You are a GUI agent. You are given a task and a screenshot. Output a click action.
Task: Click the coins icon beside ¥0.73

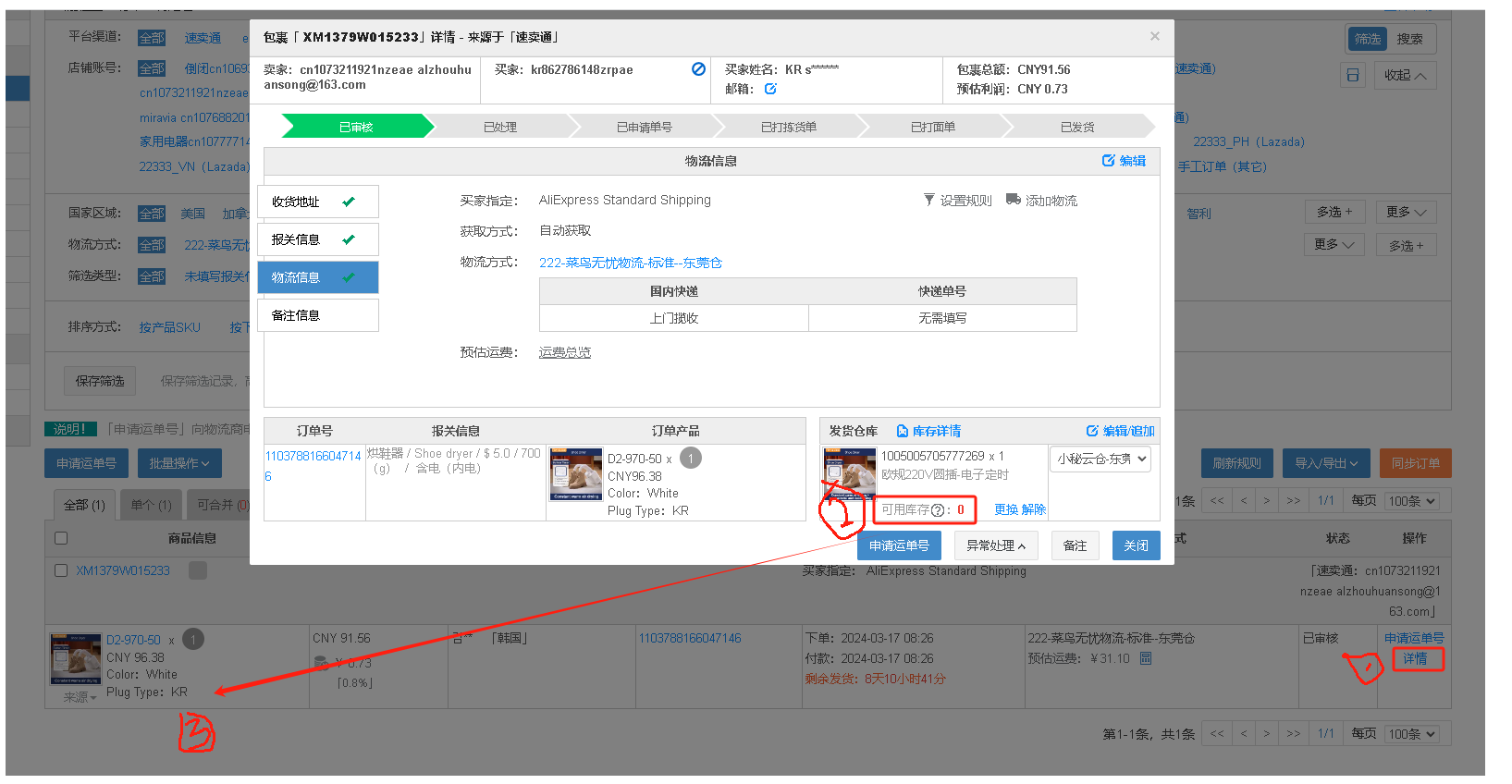(321, 663)
